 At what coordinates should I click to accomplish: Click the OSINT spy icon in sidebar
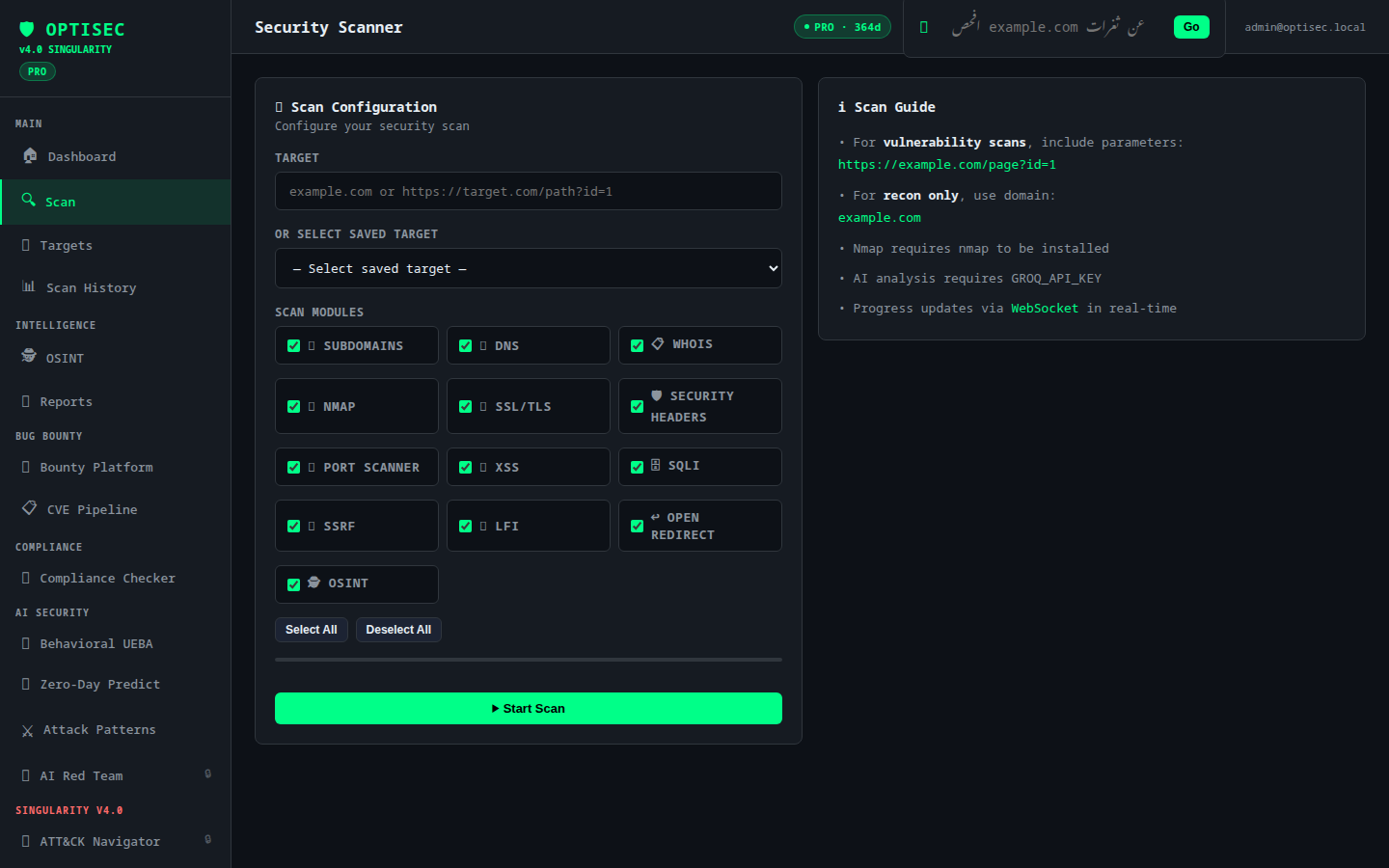point(29,356)
